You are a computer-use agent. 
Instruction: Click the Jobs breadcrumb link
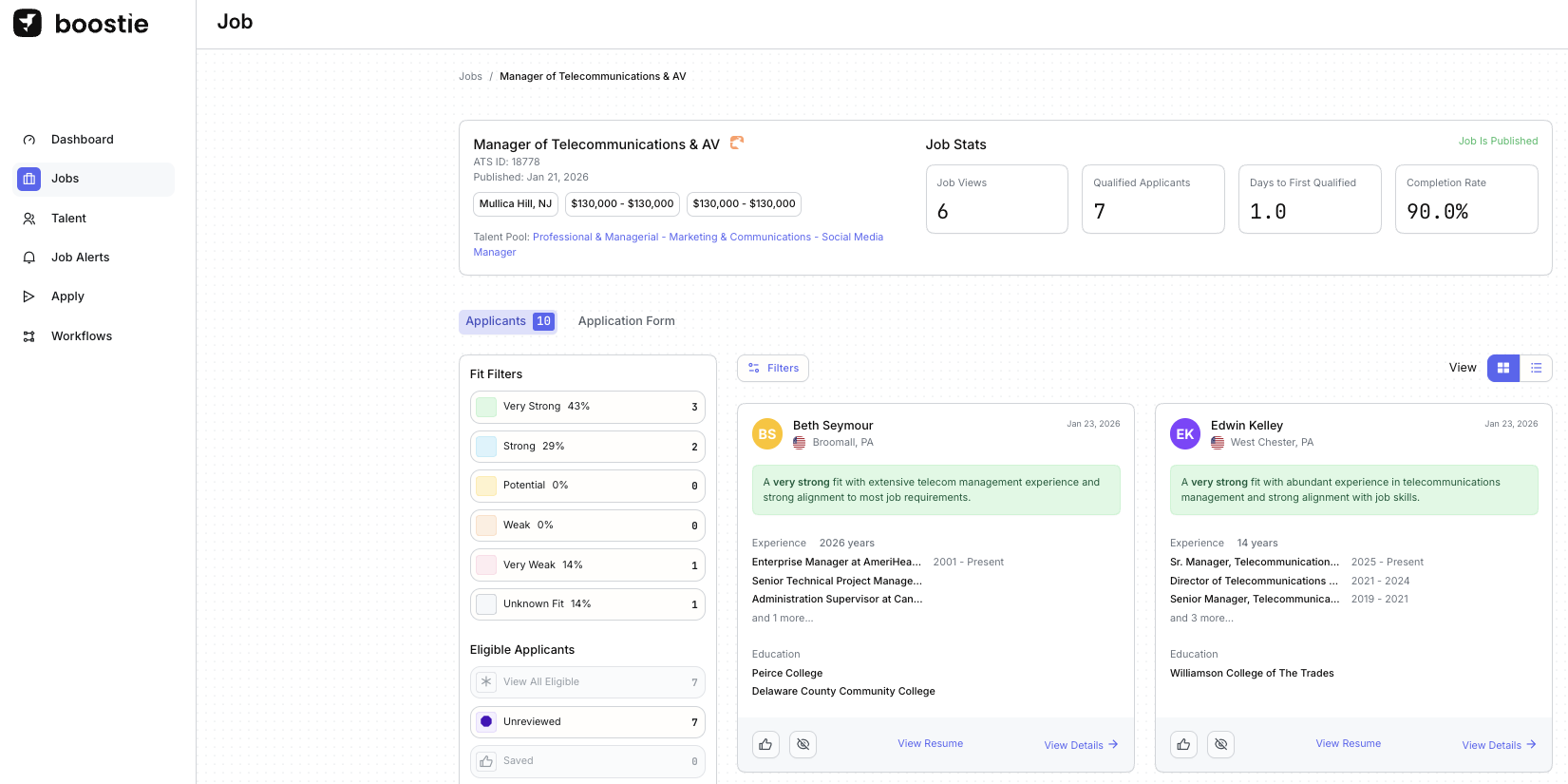pos(470,76)
